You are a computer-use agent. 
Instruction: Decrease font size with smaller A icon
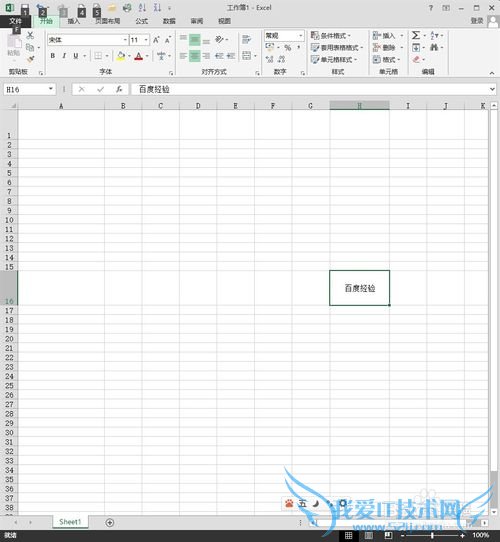click(168, 40)
